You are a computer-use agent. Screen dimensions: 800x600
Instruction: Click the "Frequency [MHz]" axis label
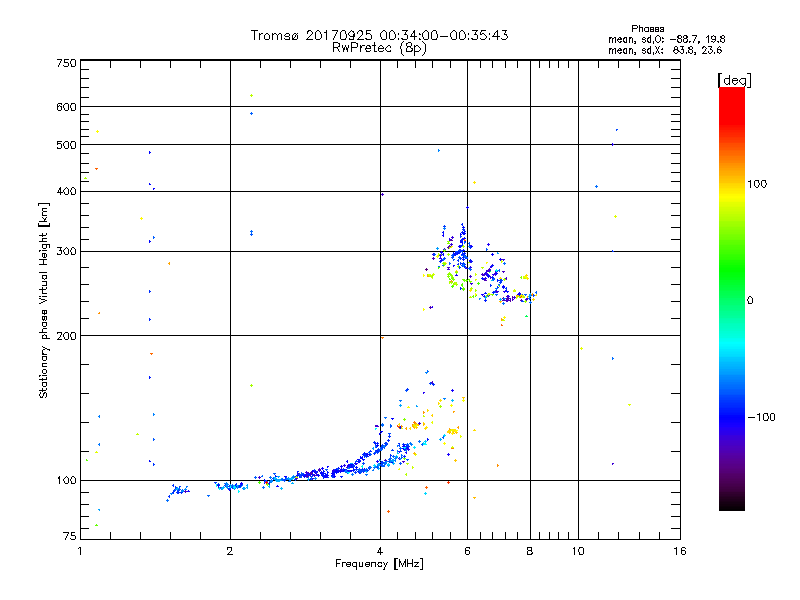coord(379,564)
